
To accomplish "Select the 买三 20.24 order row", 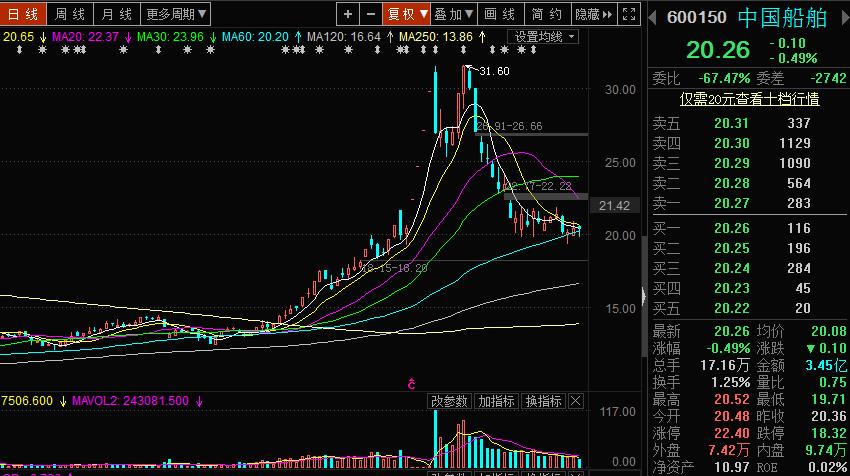I will tap(749, 269).
